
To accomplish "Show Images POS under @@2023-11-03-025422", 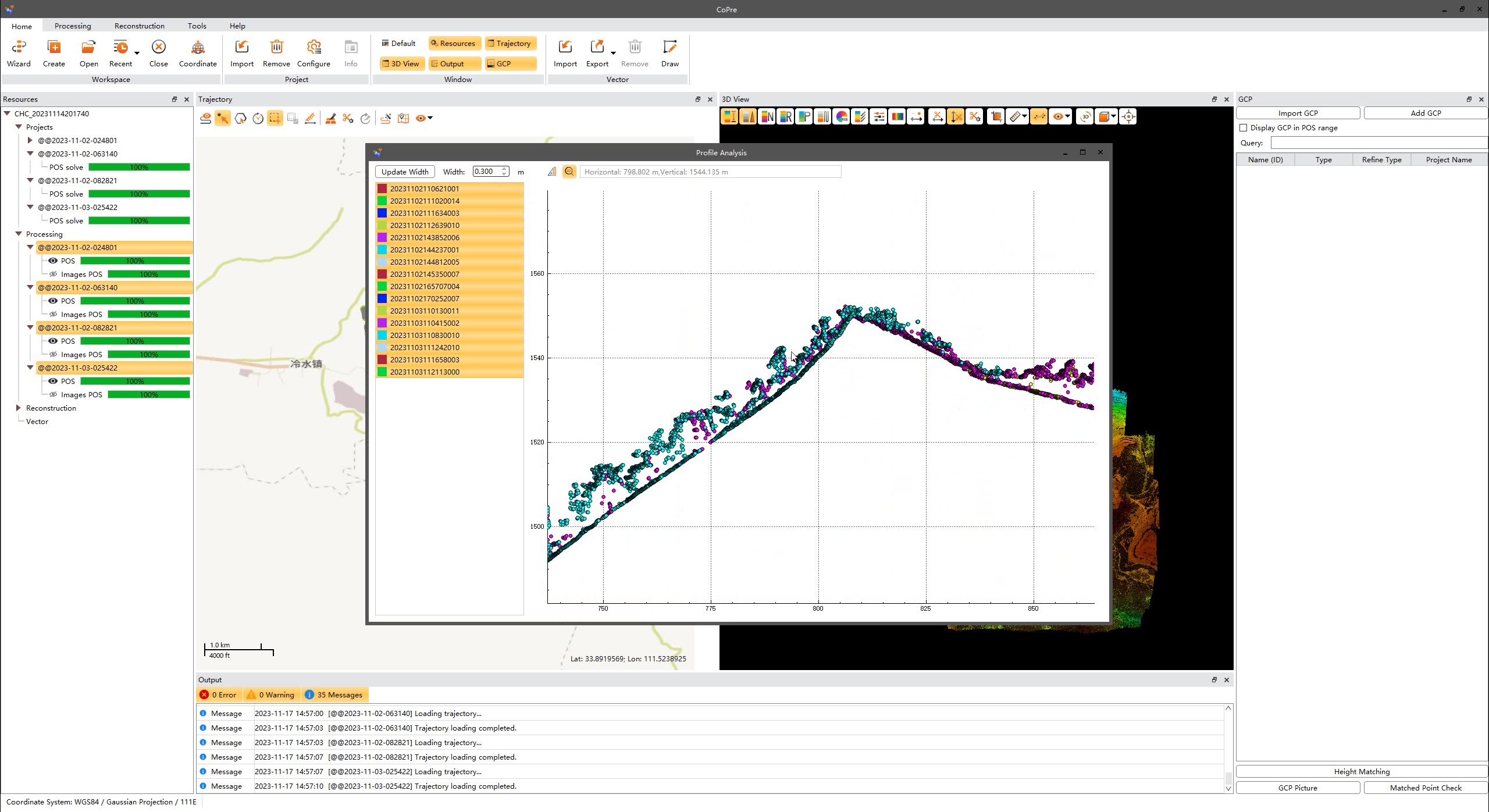I will (x=53, y=394).
